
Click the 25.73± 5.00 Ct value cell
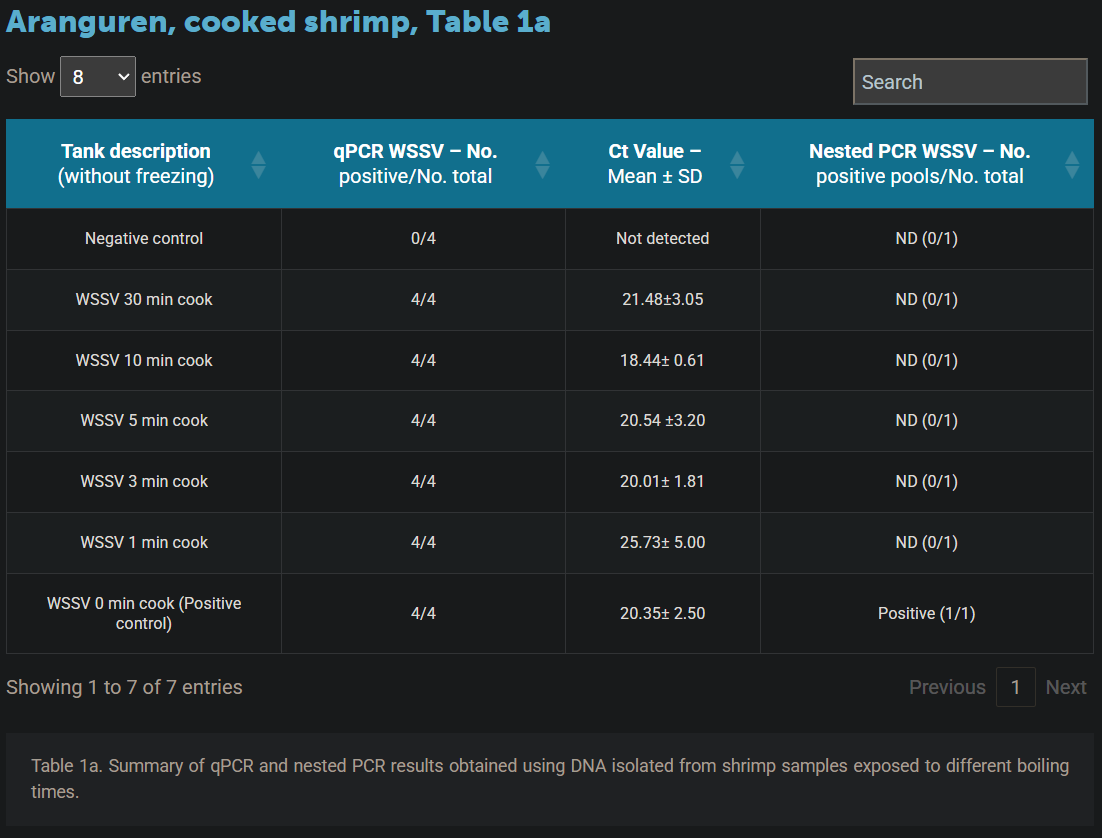662,543
